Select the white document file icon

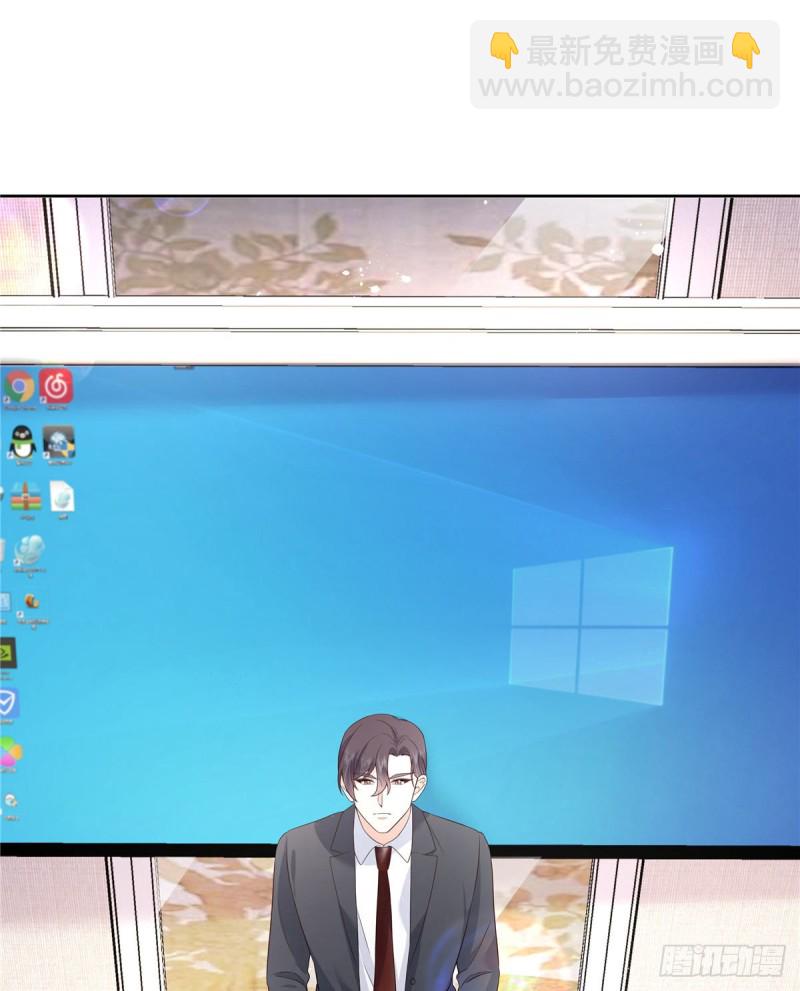[x=62, y=495]
